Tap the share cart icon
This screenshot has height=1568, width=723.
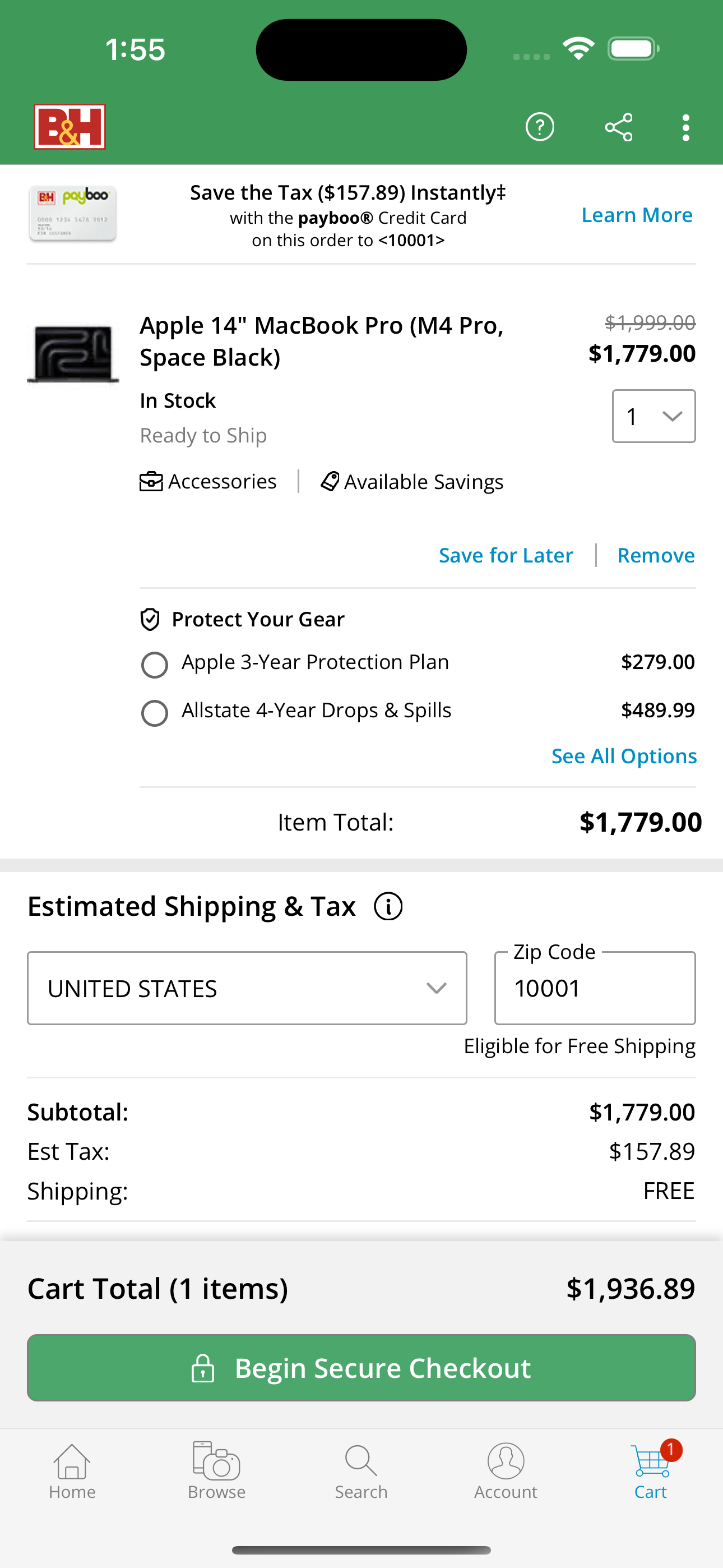(618, 127)
